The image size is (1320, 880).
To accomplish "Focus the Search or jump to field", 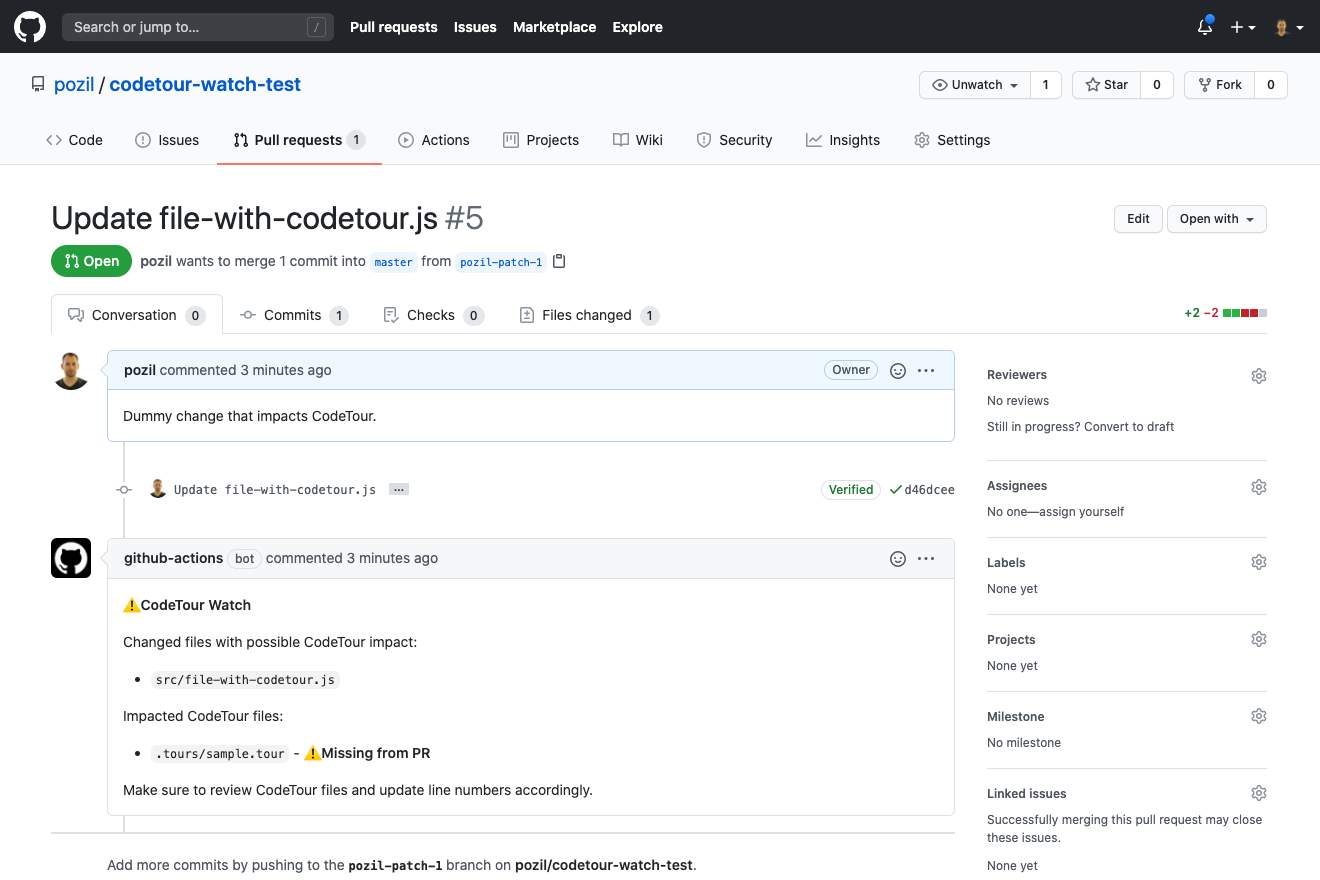I will click(198, 27).
